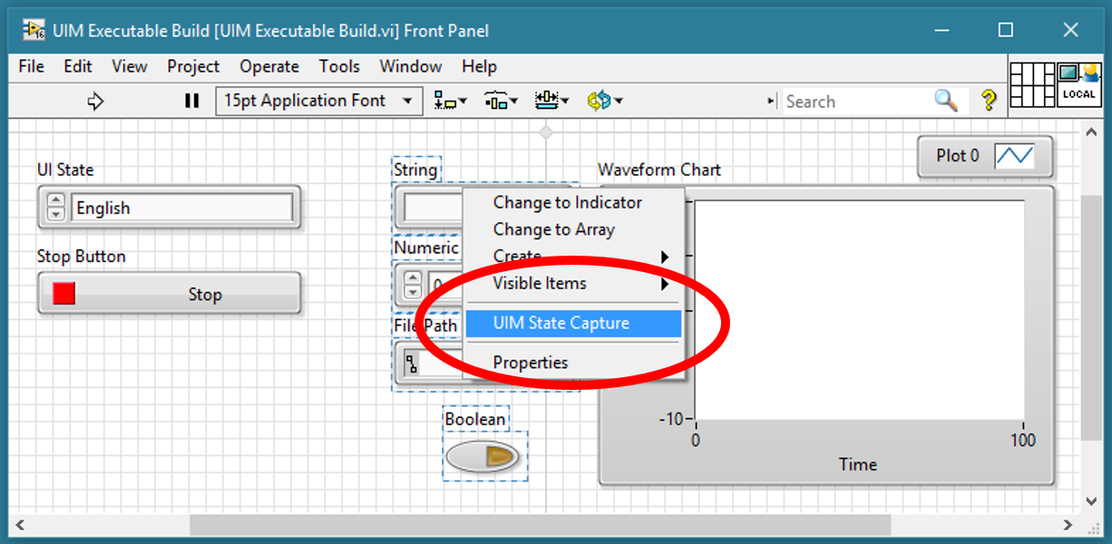
Task: Toggle the Boolean push button control
Action: click(x=483, y=458)
